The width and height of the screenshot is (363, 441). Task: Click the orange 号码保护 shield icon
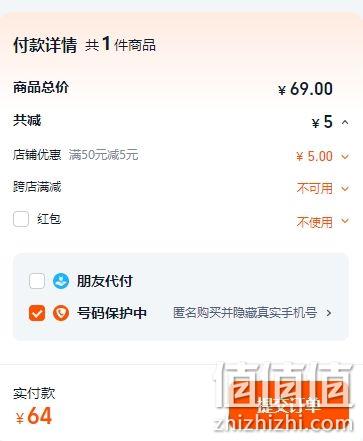point(61,313)
